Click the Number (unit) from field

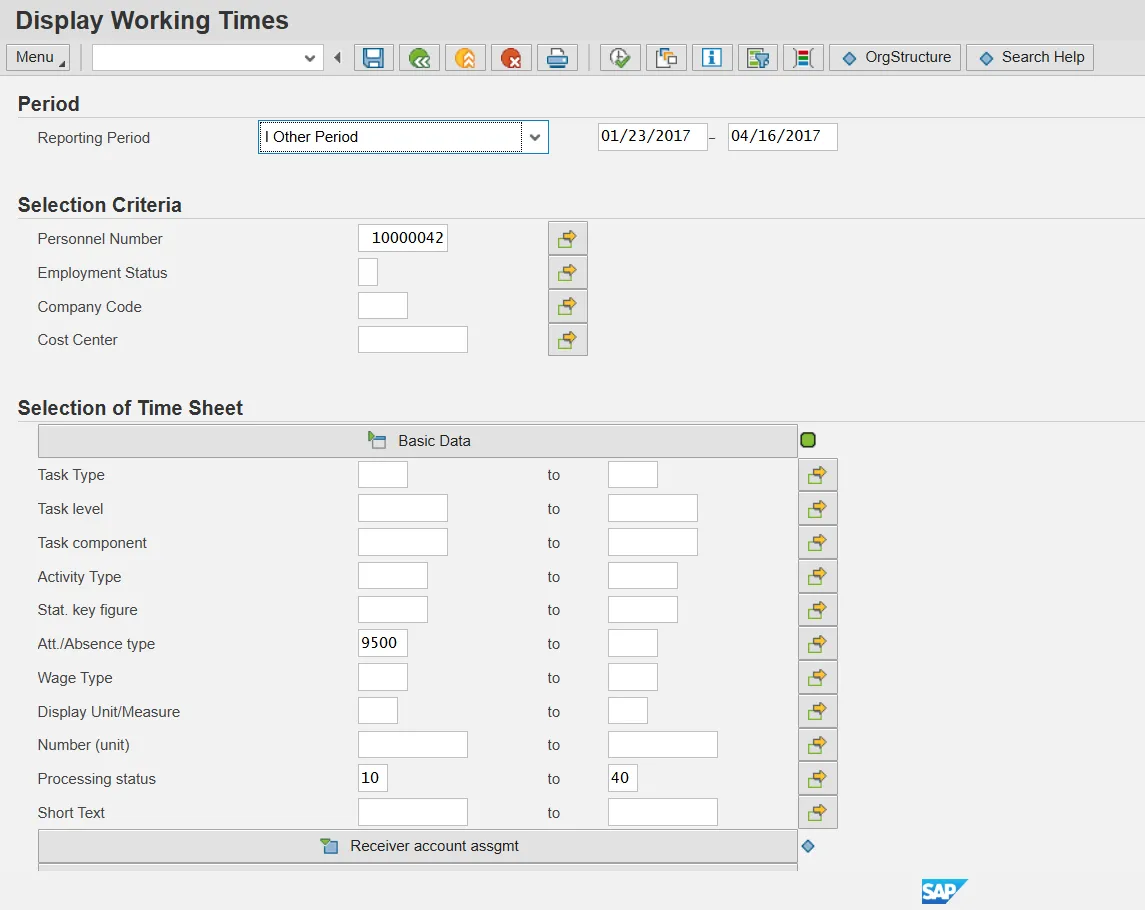point(413,745)
